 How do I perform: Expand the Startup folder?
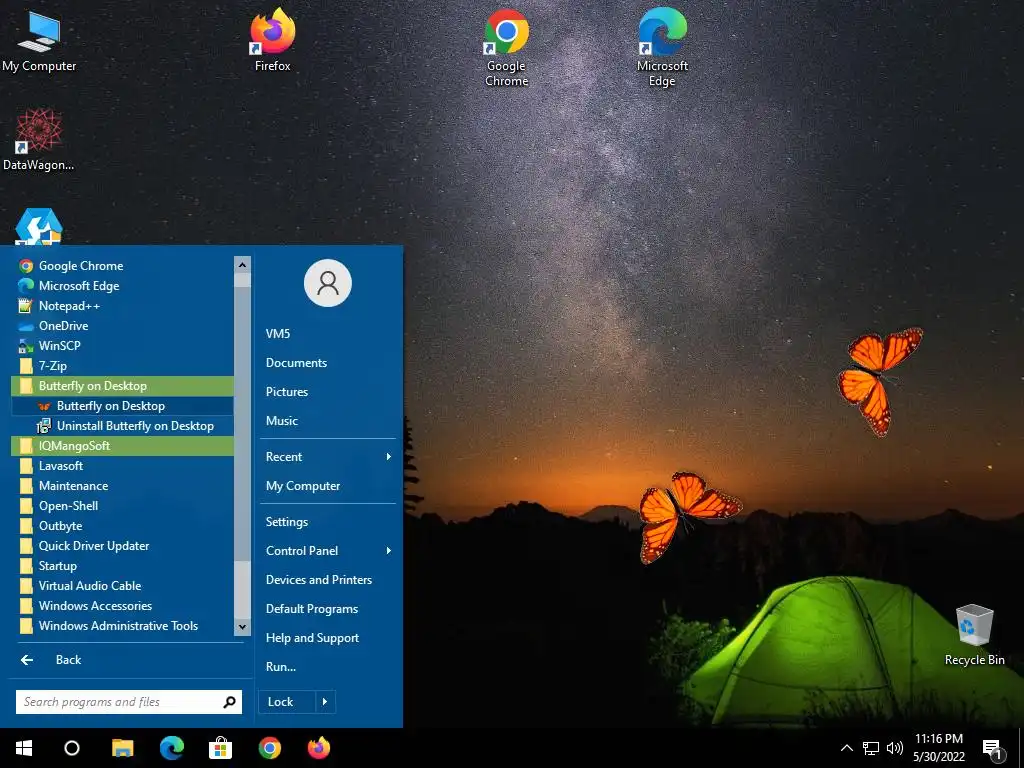click(122, 566)
